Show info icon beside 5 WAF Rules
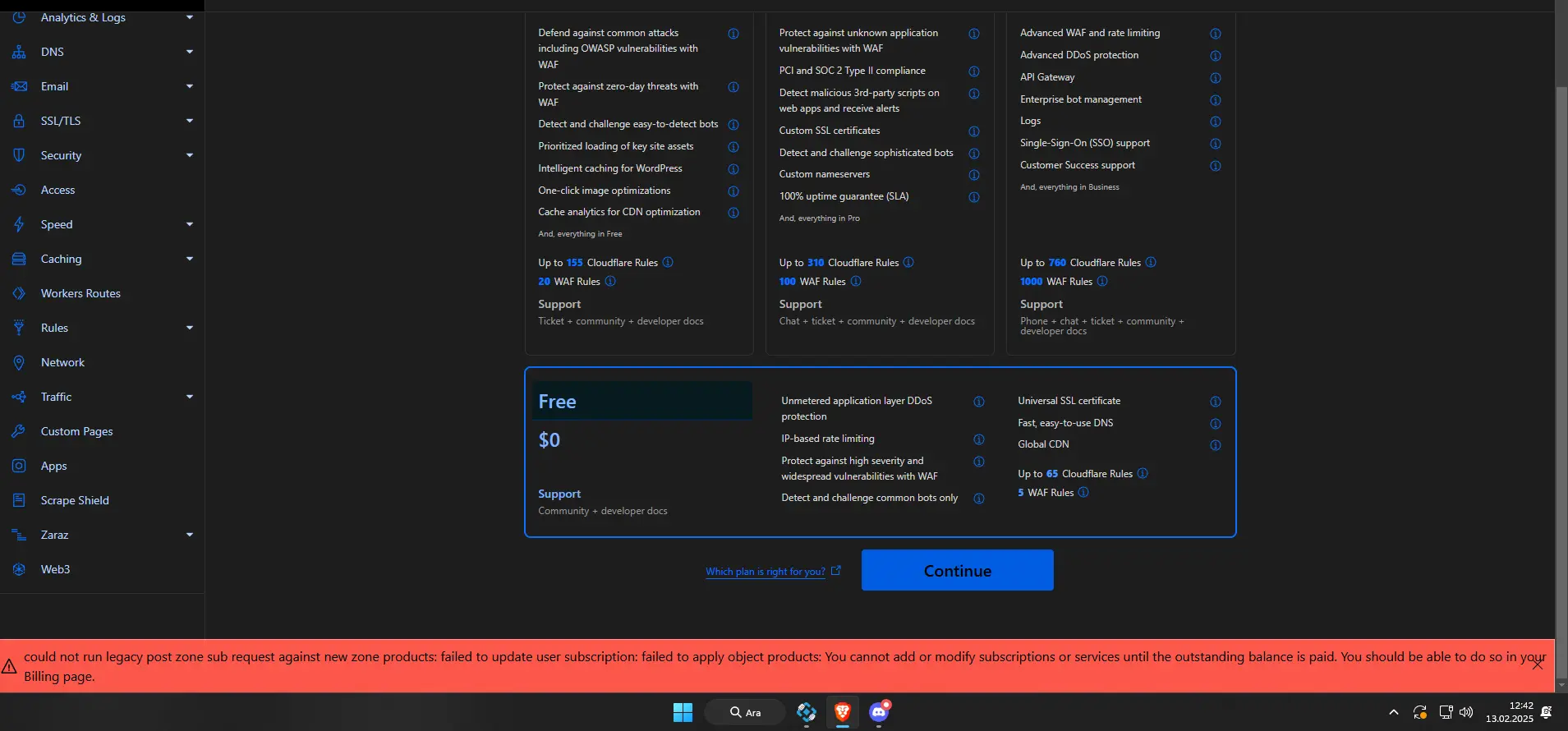The width and height of the screenshot is (1568, 731). [1083, 492]
